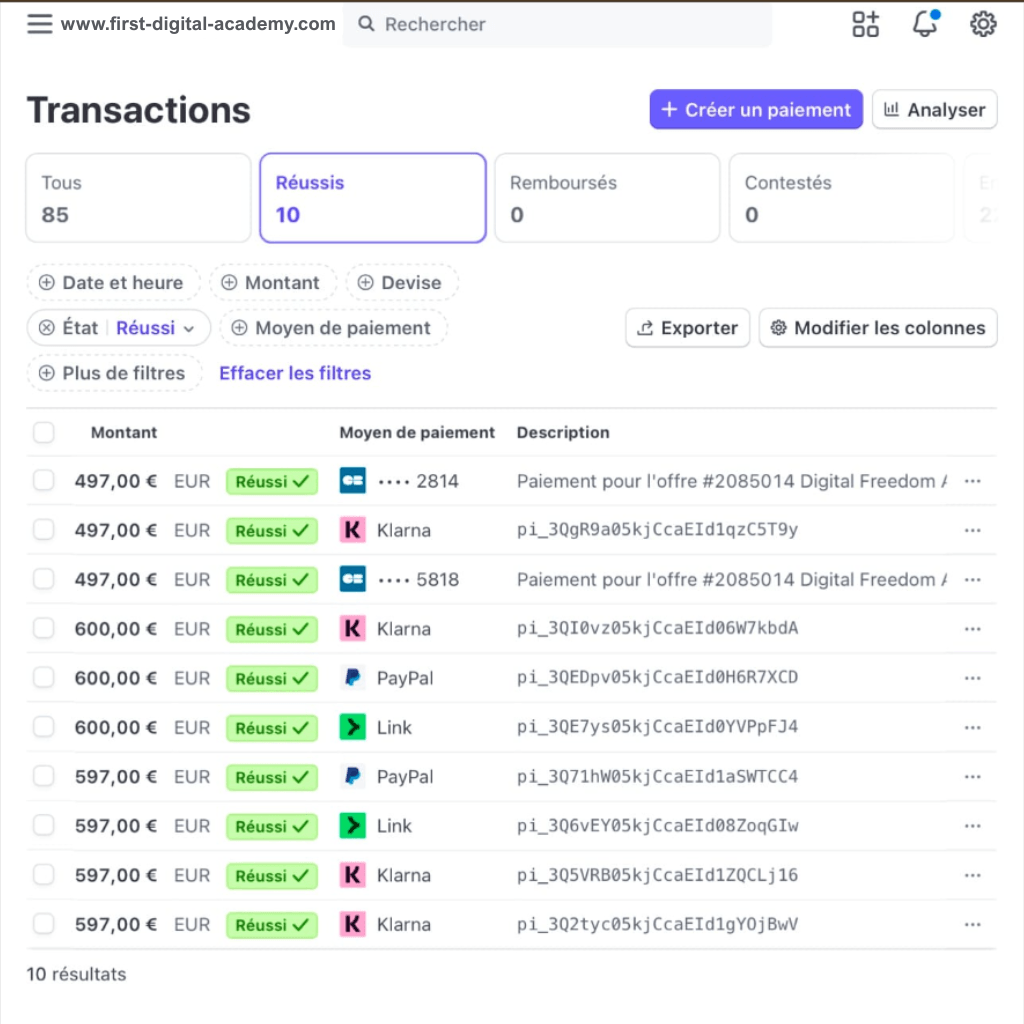The image size is (1024, 1024).
Task: Remove État filter using its x icon
Action: click(x=46, y=328)
